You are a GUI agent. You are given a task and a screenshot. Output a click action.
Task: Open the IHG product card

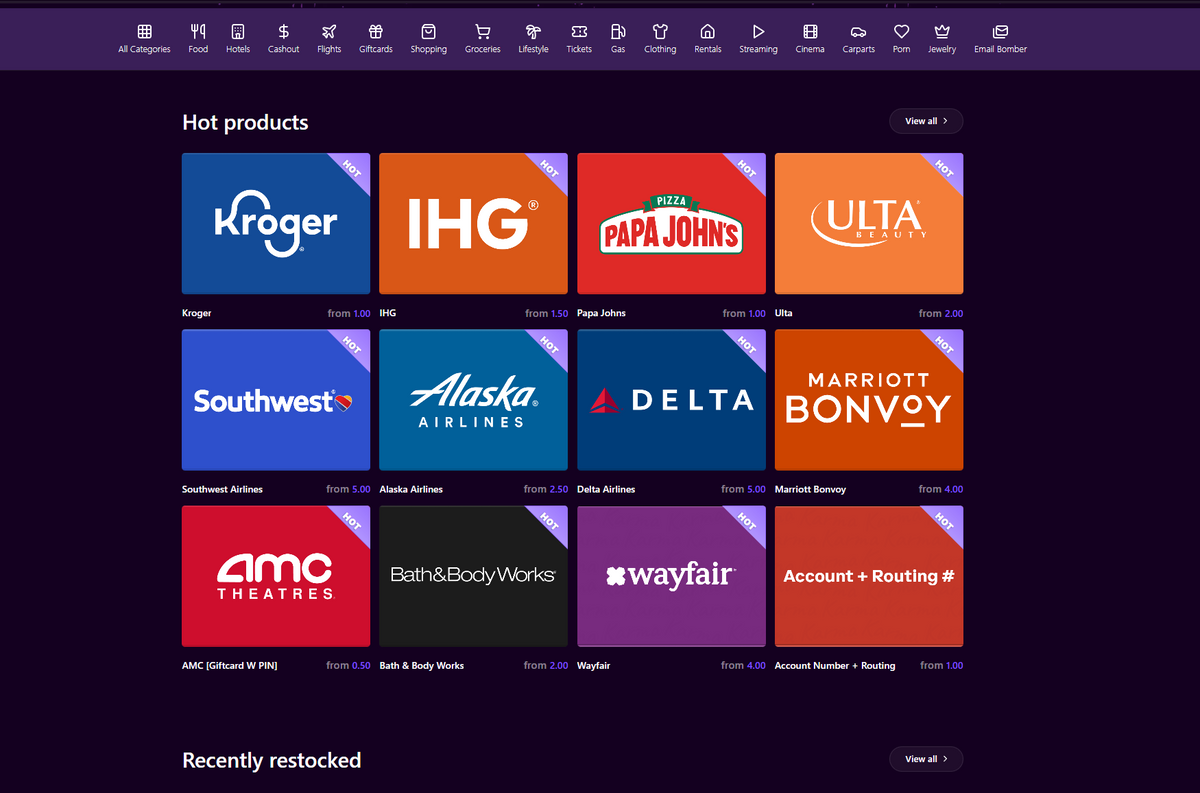pos(473,223)
